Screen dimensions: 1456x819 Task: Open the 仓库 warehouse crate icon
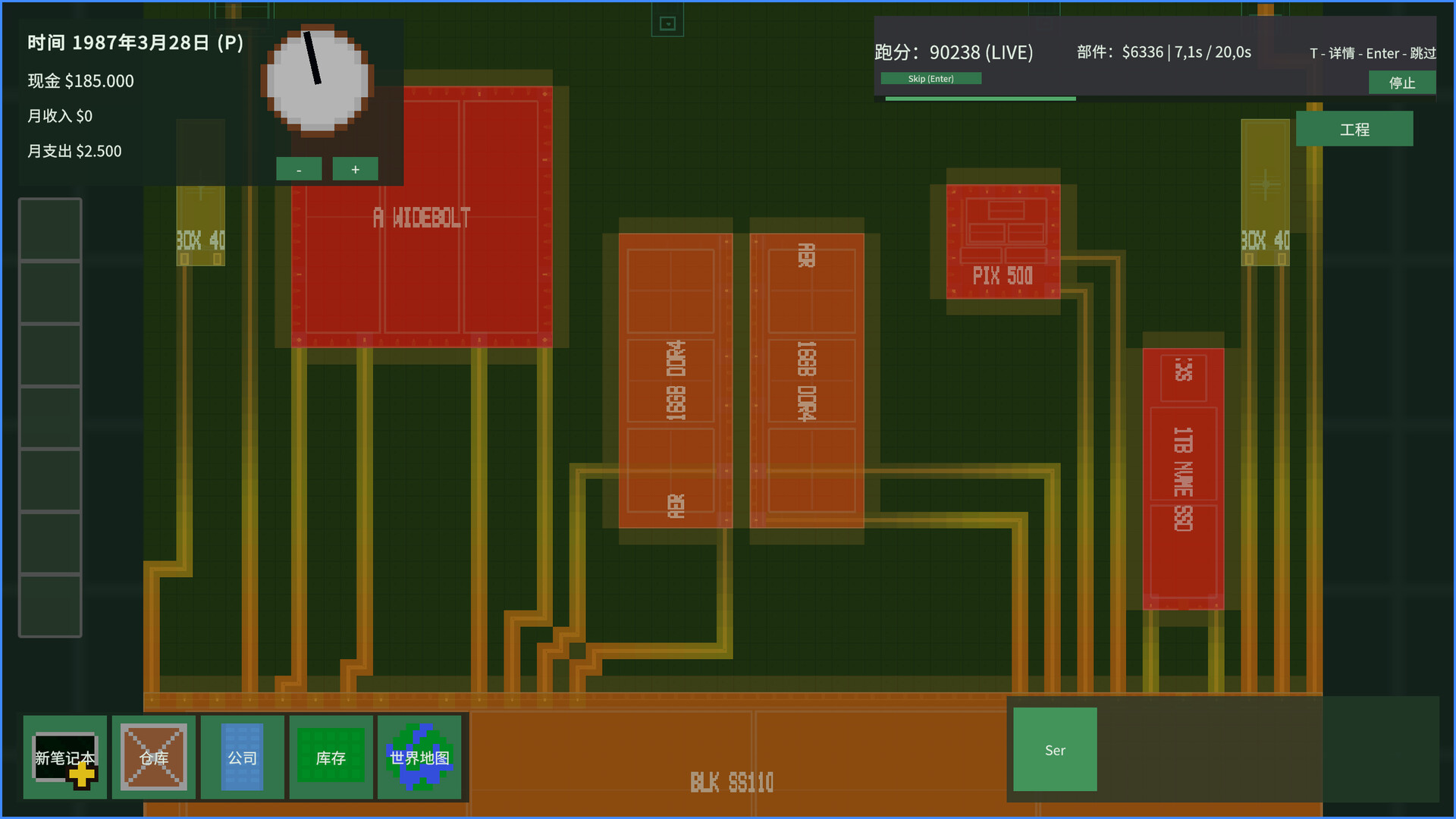(154, 757)
